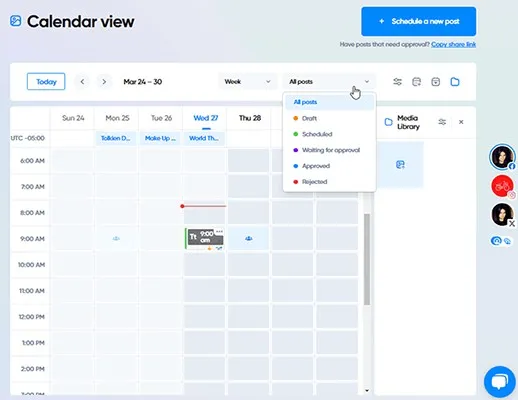The width and height of the screenshot is (518, 400).
Task: Click the calendar vertical scrollbar thumb
Action: point(367,259)
